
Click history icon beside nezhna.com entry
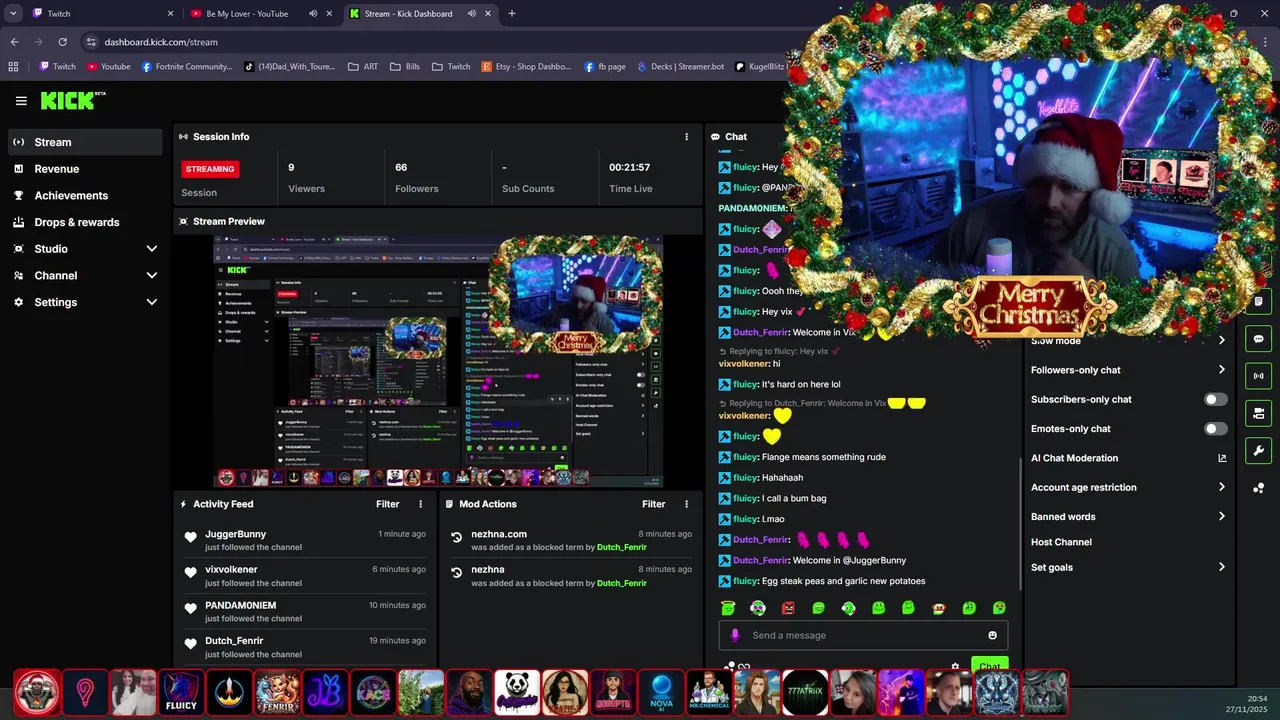click(x=456, y=537)
